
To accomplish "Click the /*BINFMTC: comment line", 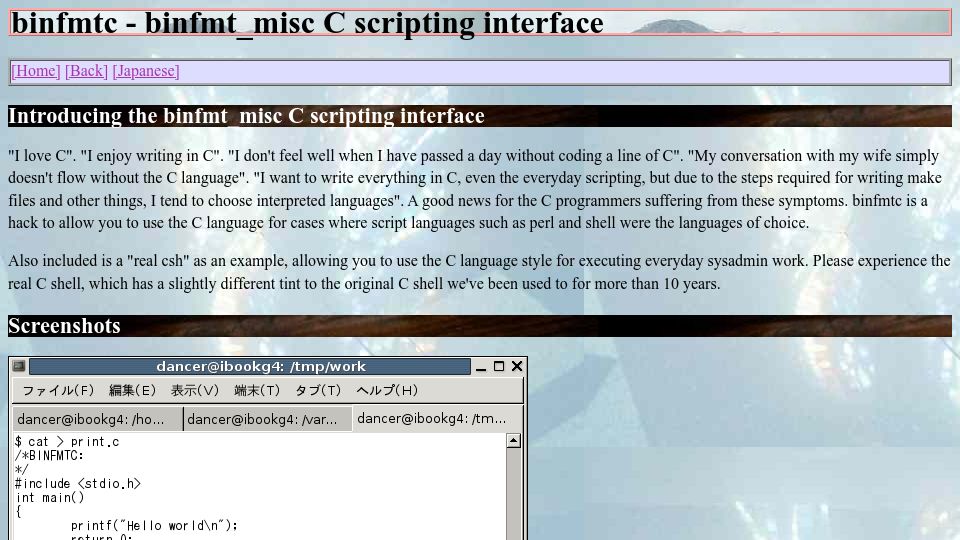I will (49, 456).
